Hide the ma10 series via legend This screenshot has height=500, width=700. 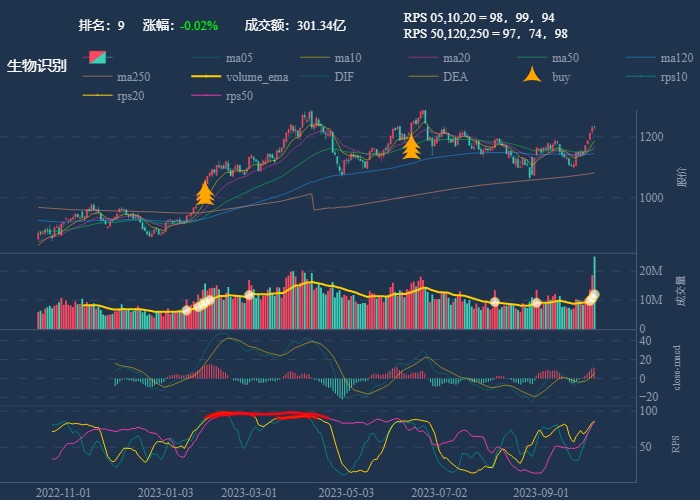tap(348, 58)
